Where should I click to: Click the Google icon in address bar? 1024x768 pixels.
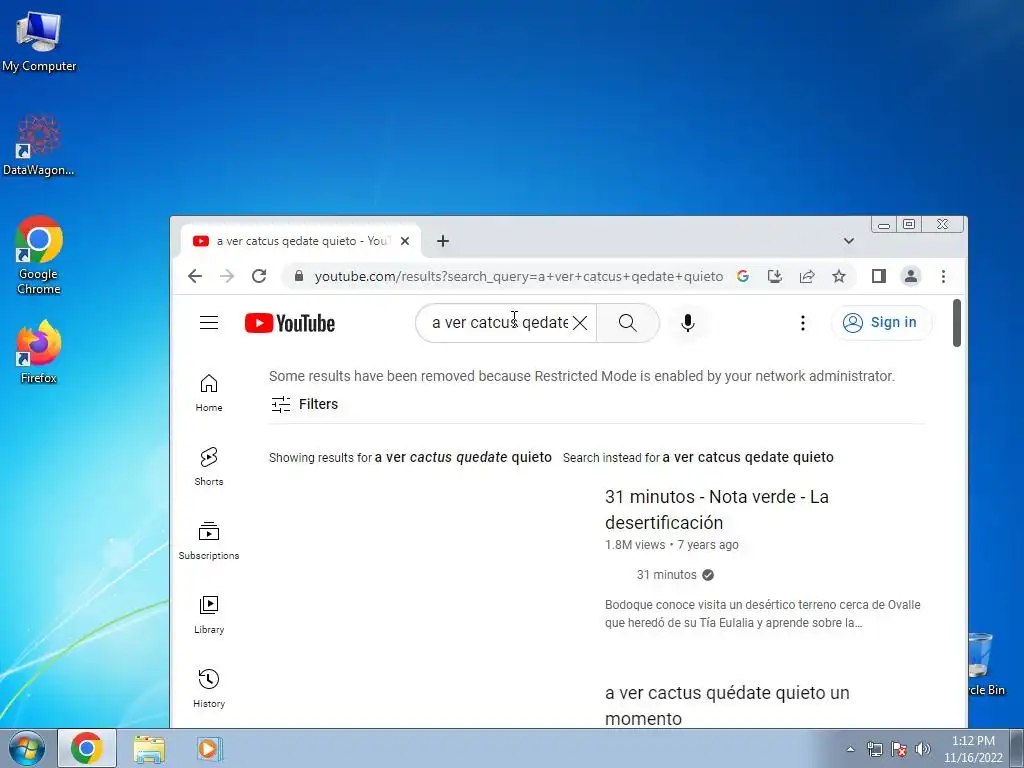click(743, 276)
